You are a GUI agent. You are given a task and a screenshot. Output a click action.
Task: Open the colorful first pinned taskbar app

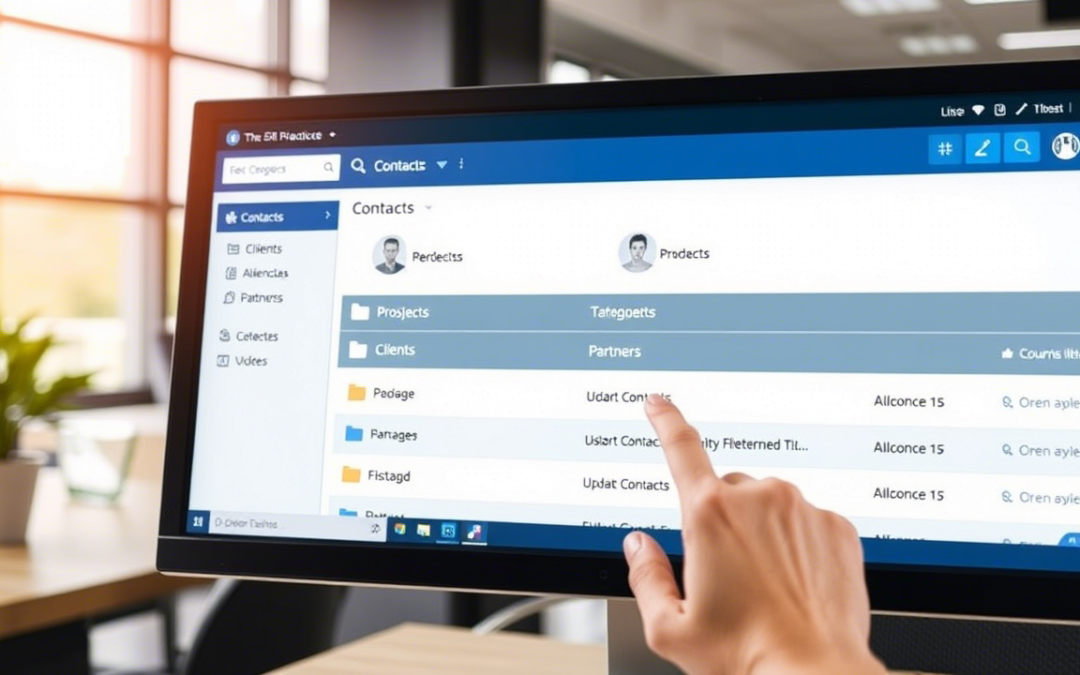click(399, 529)
